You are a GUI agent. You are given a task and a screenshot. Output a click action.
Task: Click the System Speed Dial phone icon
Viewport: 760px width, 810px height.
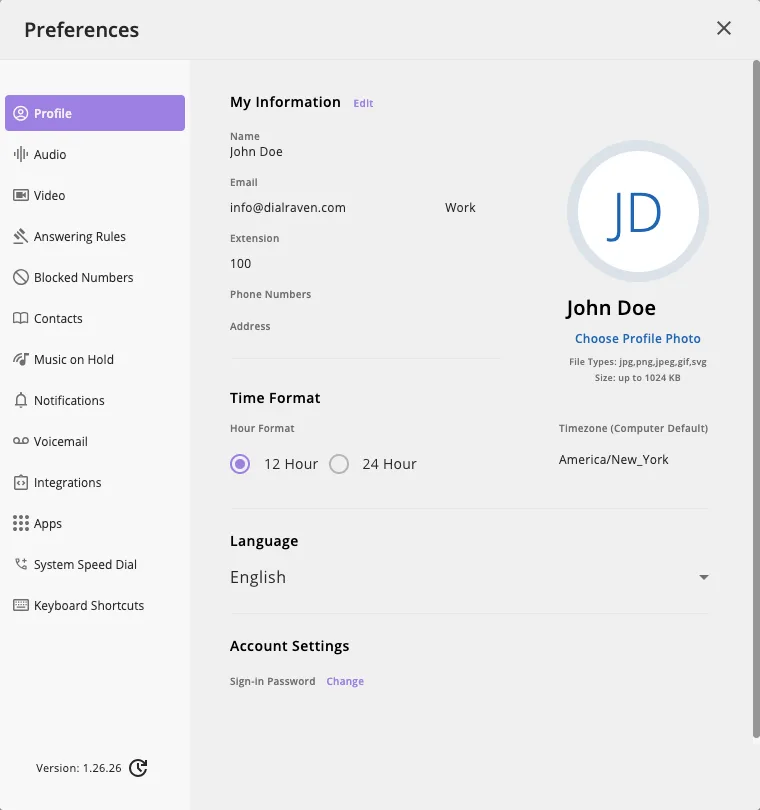[x=21, y=564]
